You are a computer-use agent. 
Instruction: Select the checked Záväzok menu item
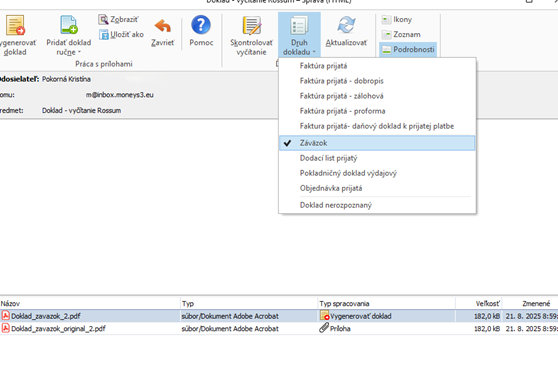[377, 143]
